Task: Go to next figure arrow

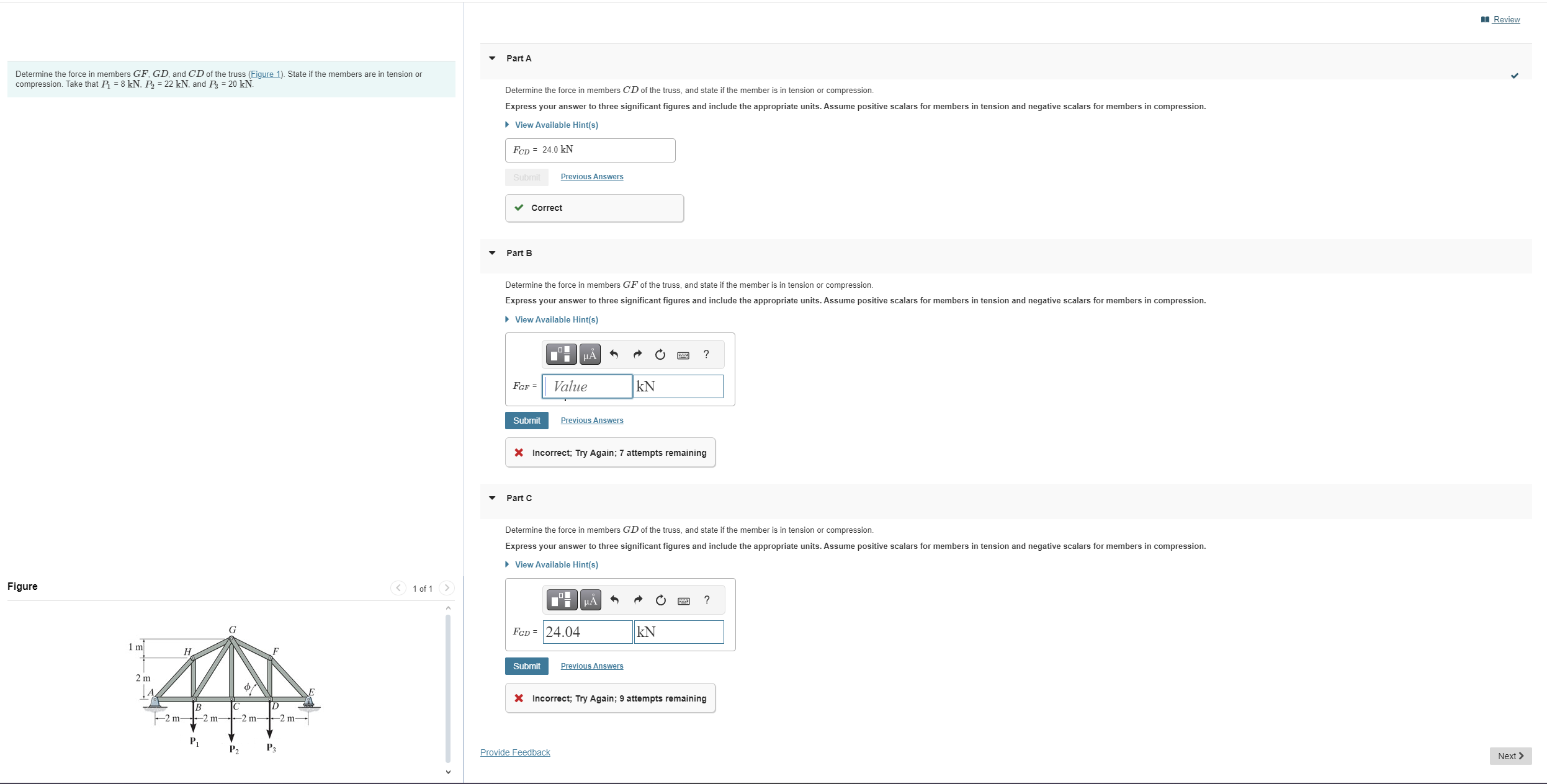Action: click(x=447, y=588)
